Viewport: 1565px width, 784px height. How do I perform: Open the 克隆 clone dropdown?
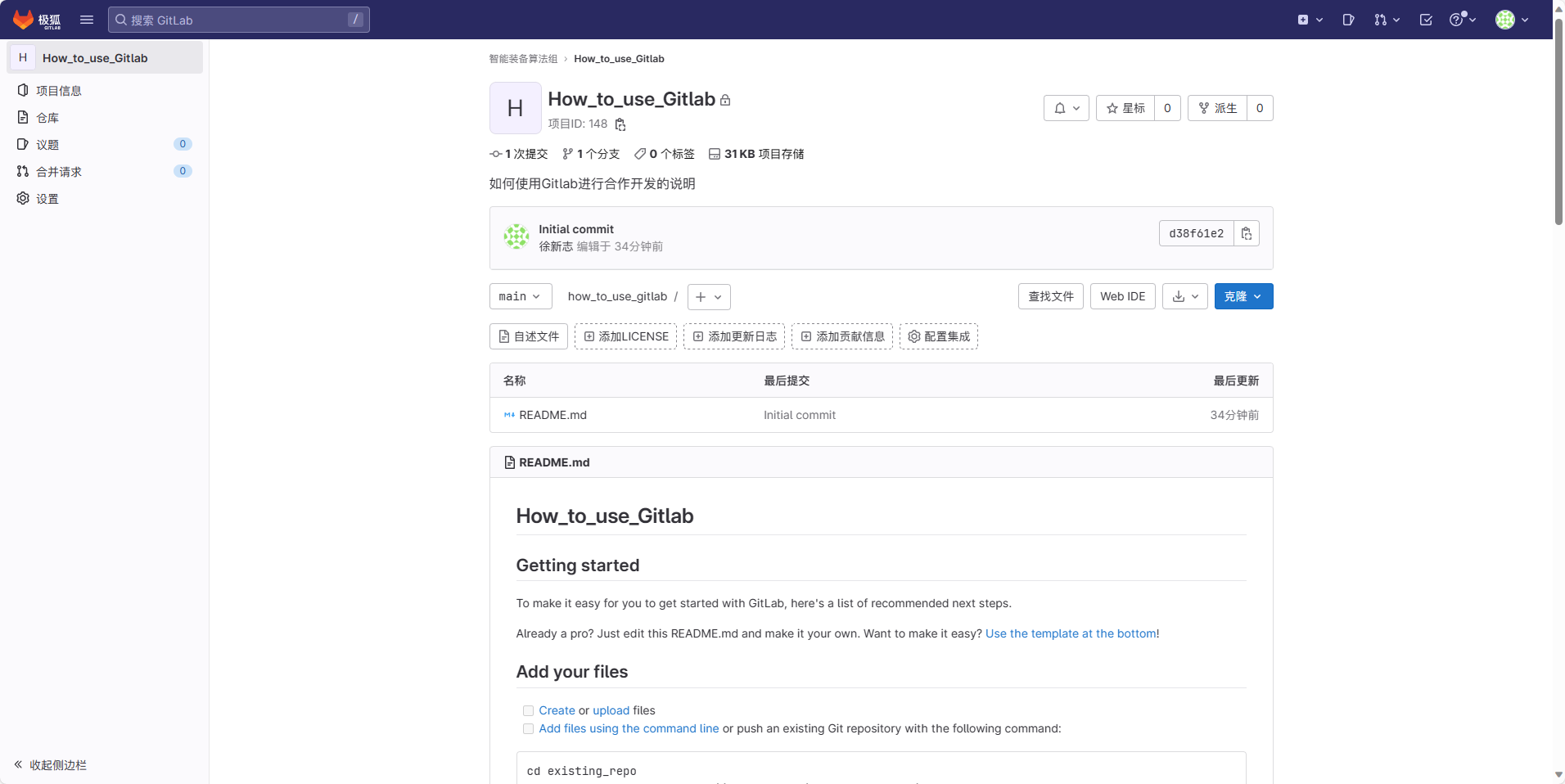click(1244, 296)
